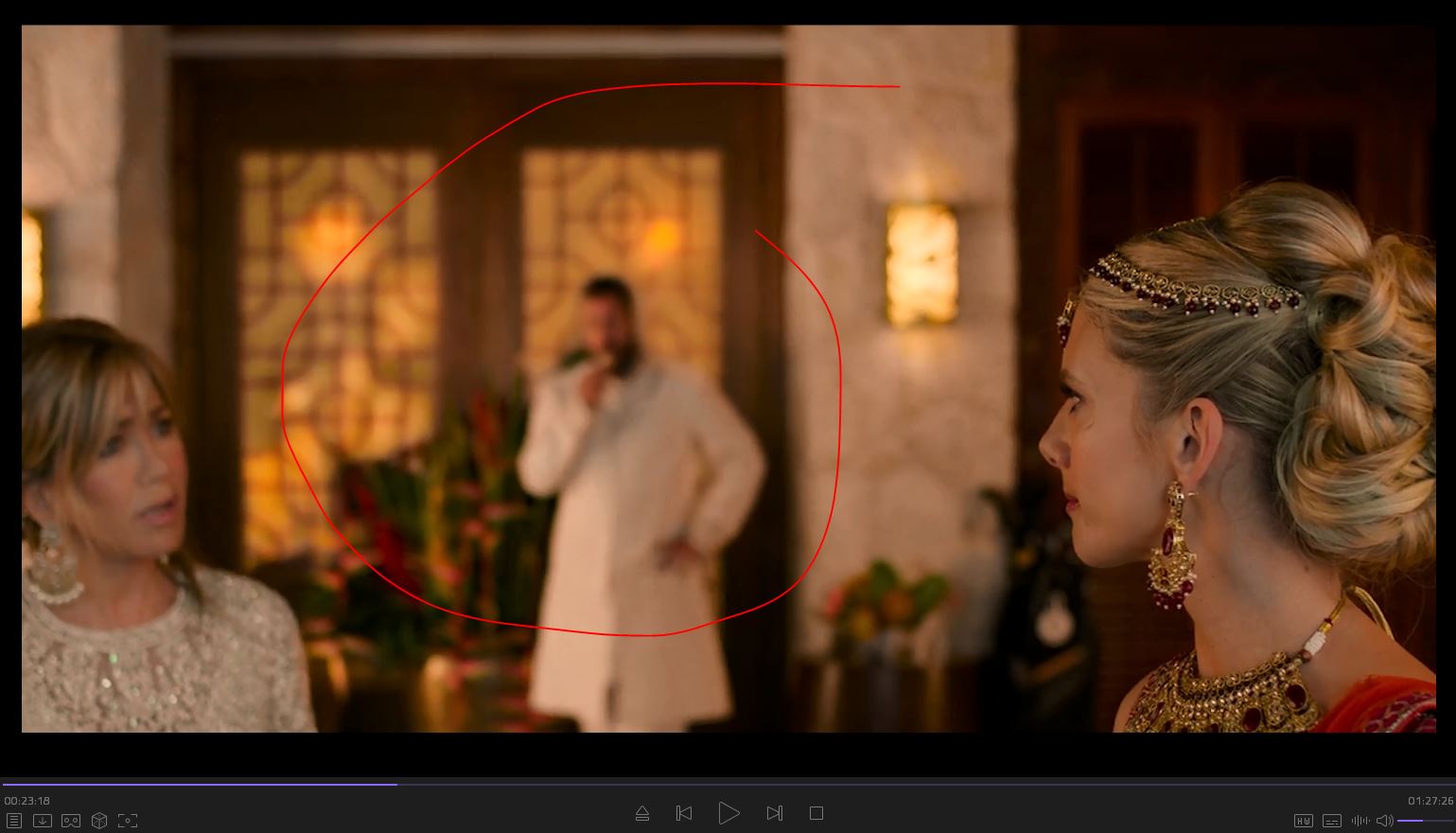Toggle HW hardware acceleration indicator
Image resolution: width=1456 pixels, height=833 pixels.
pyautogui.click(x=1303, y=821)
